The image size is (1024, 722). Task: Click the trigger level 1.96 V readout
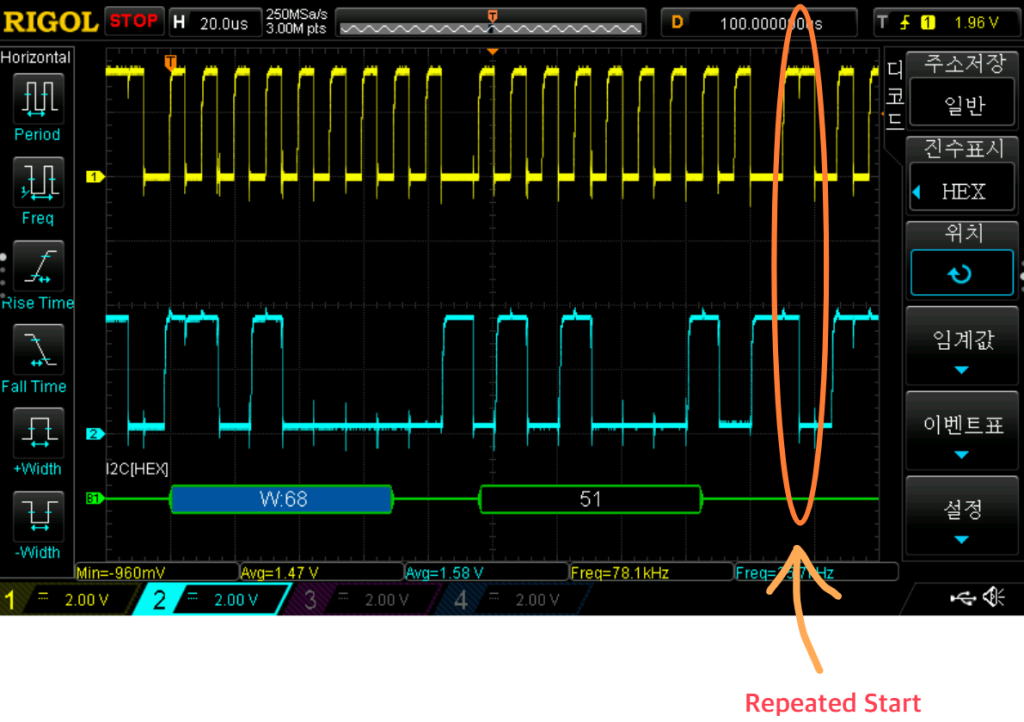coord(976,23)
